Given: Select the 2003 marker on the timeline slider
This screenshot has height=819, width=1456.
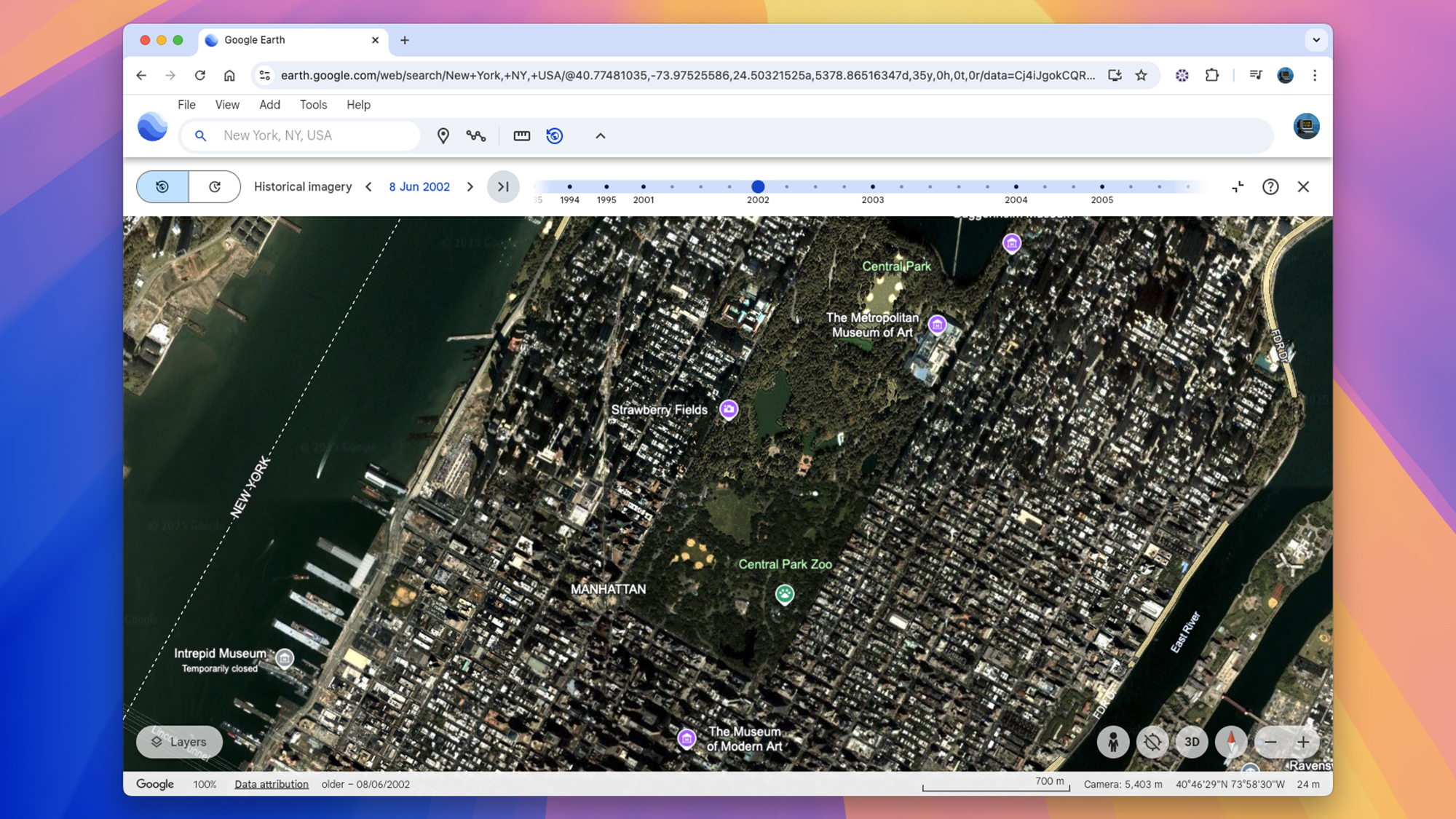Looking at the screenshot, I should 872,186.
